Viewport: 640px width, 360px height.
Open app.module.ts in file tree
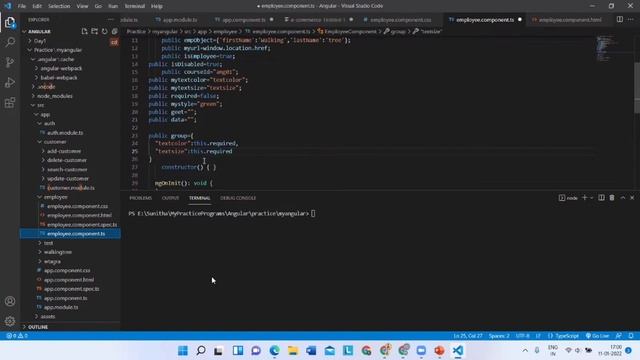[x=61, y=307]
